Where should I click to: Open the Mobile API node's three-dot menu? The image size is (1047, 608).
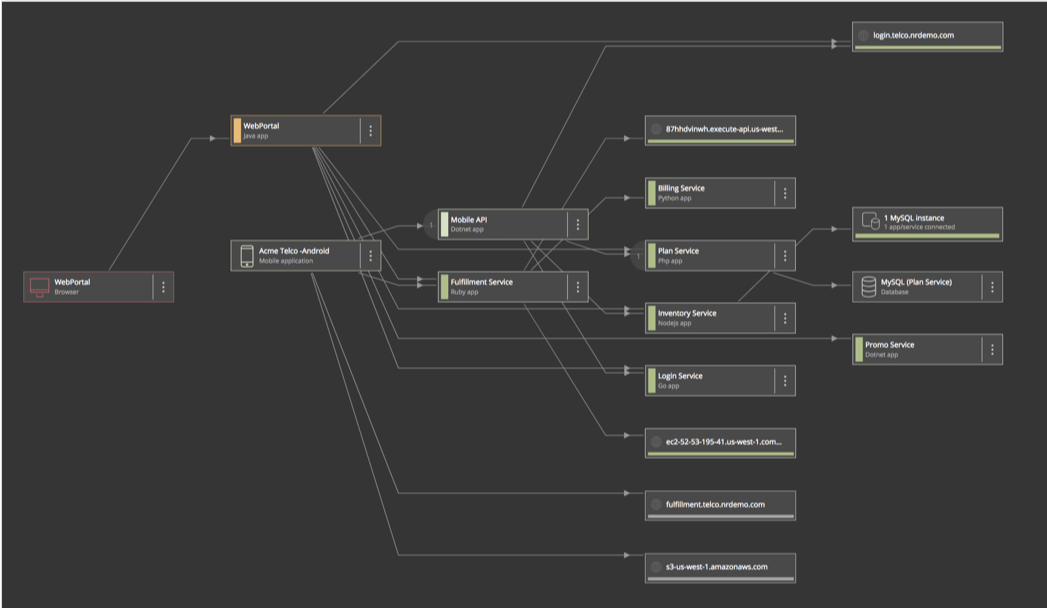[x=578, y=224]
